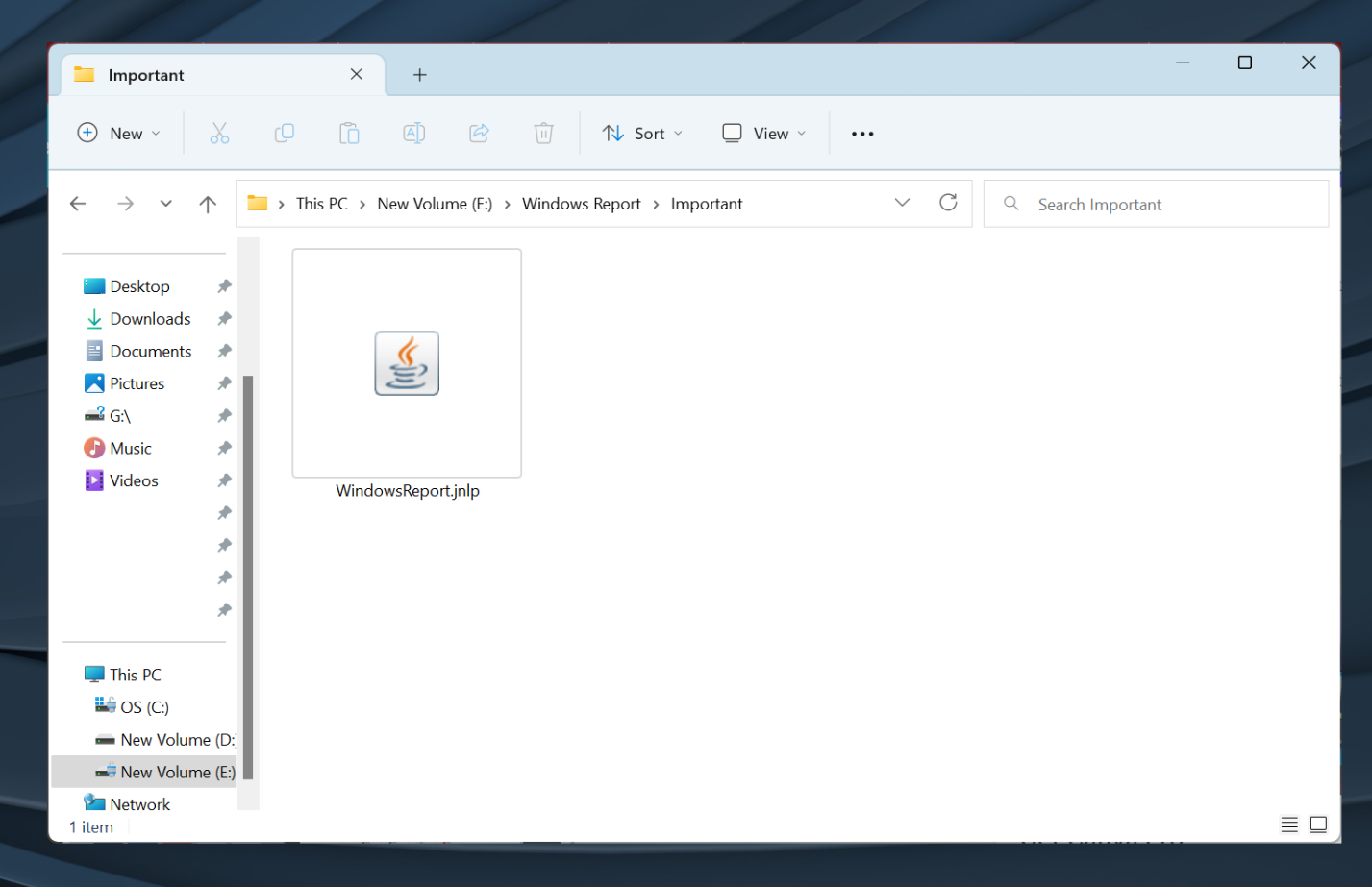This screenshot has width=1372, height=887.
Task: Open Documents in quick access
Action: 150,352
